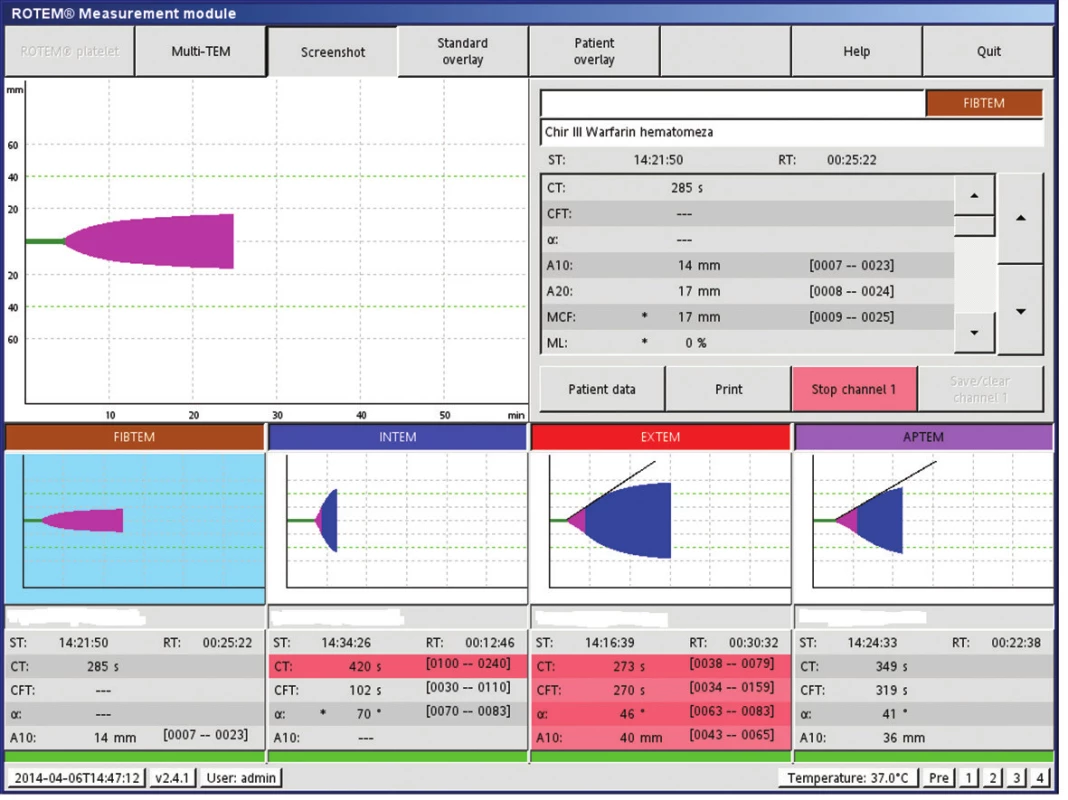1068x800 pixels.
Task: Select channel 1 button in status bar
Action: pyautogui.click(x=968, y=778)
